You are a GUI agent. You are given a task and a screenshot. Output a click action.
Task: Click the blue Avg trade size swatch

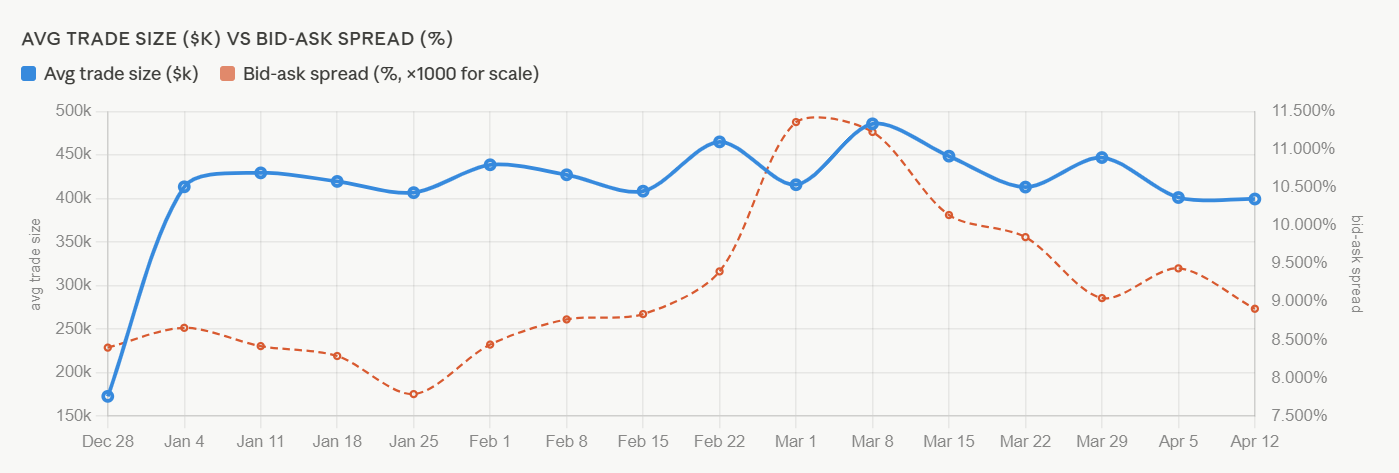pos(29,73)
